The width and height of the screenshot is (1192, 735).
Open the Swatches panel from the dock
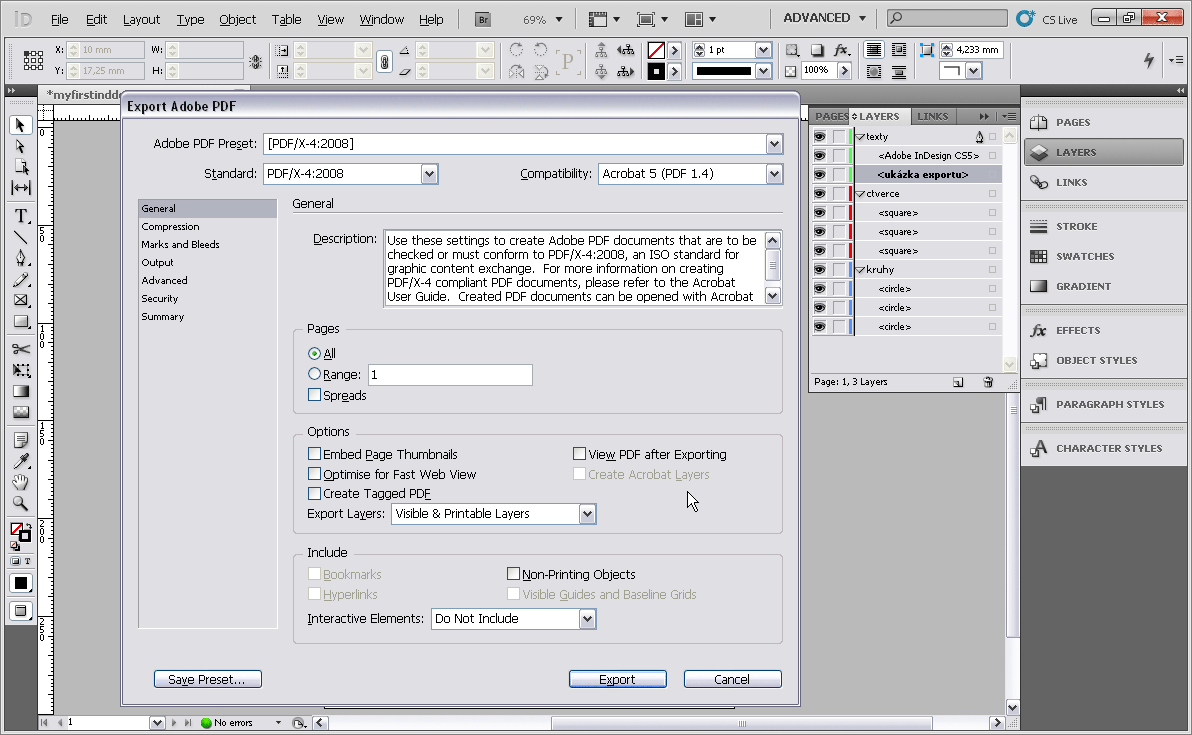point(1104,256)
